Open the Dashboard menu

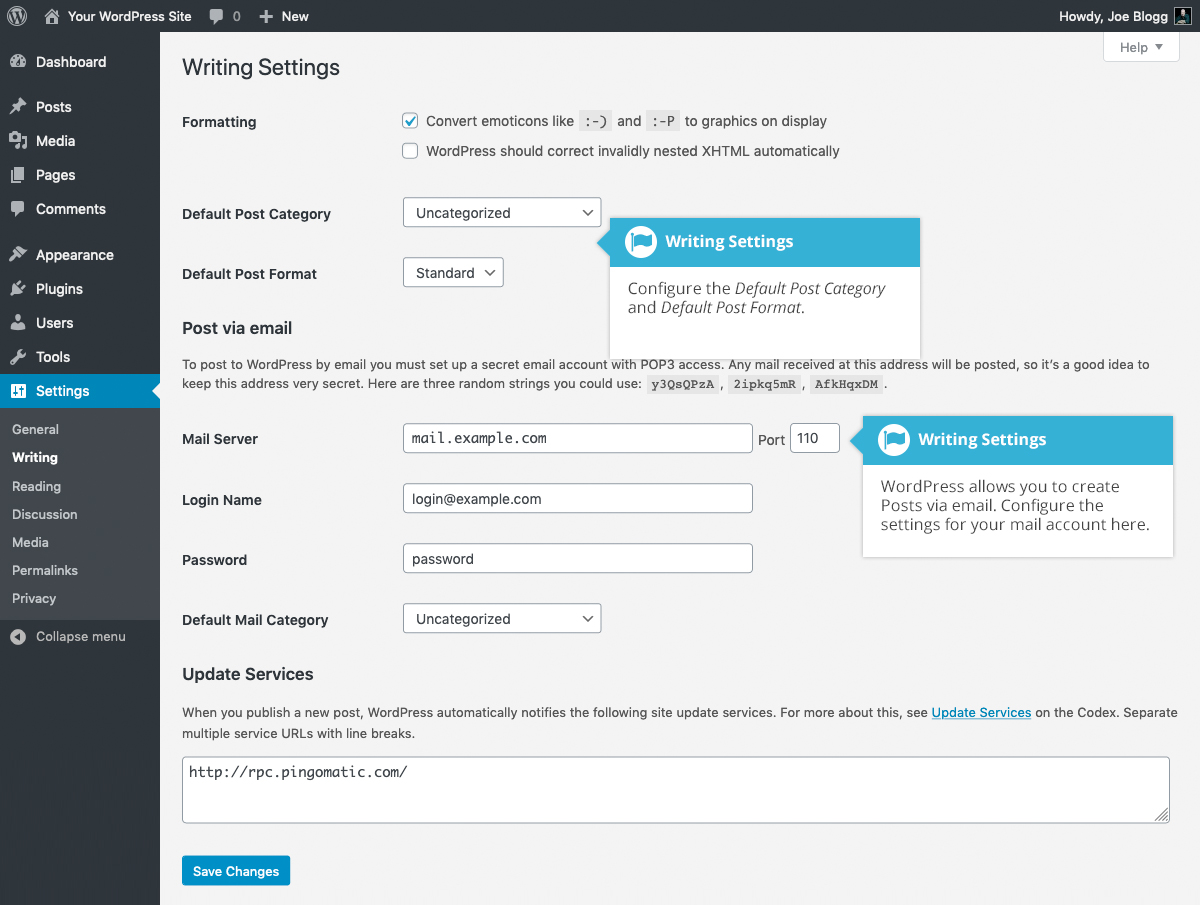[80, 62]
